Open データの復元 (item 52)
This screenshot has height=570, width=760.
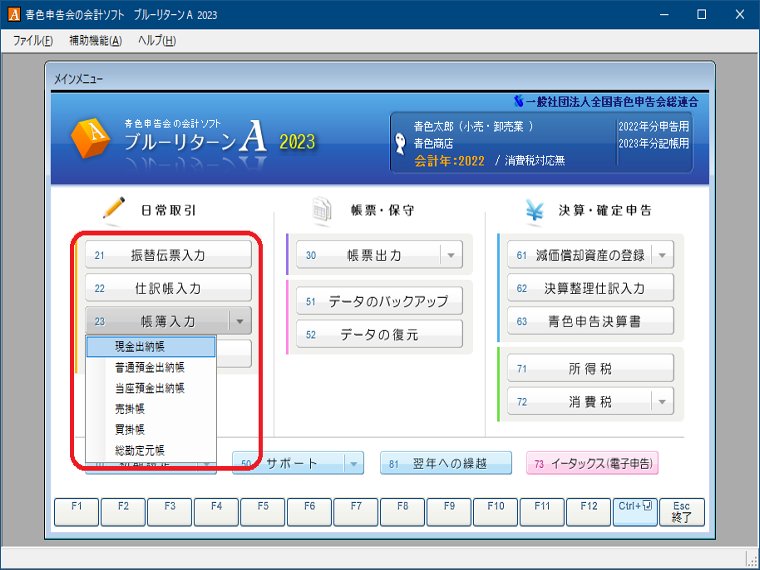pos(380,334)
